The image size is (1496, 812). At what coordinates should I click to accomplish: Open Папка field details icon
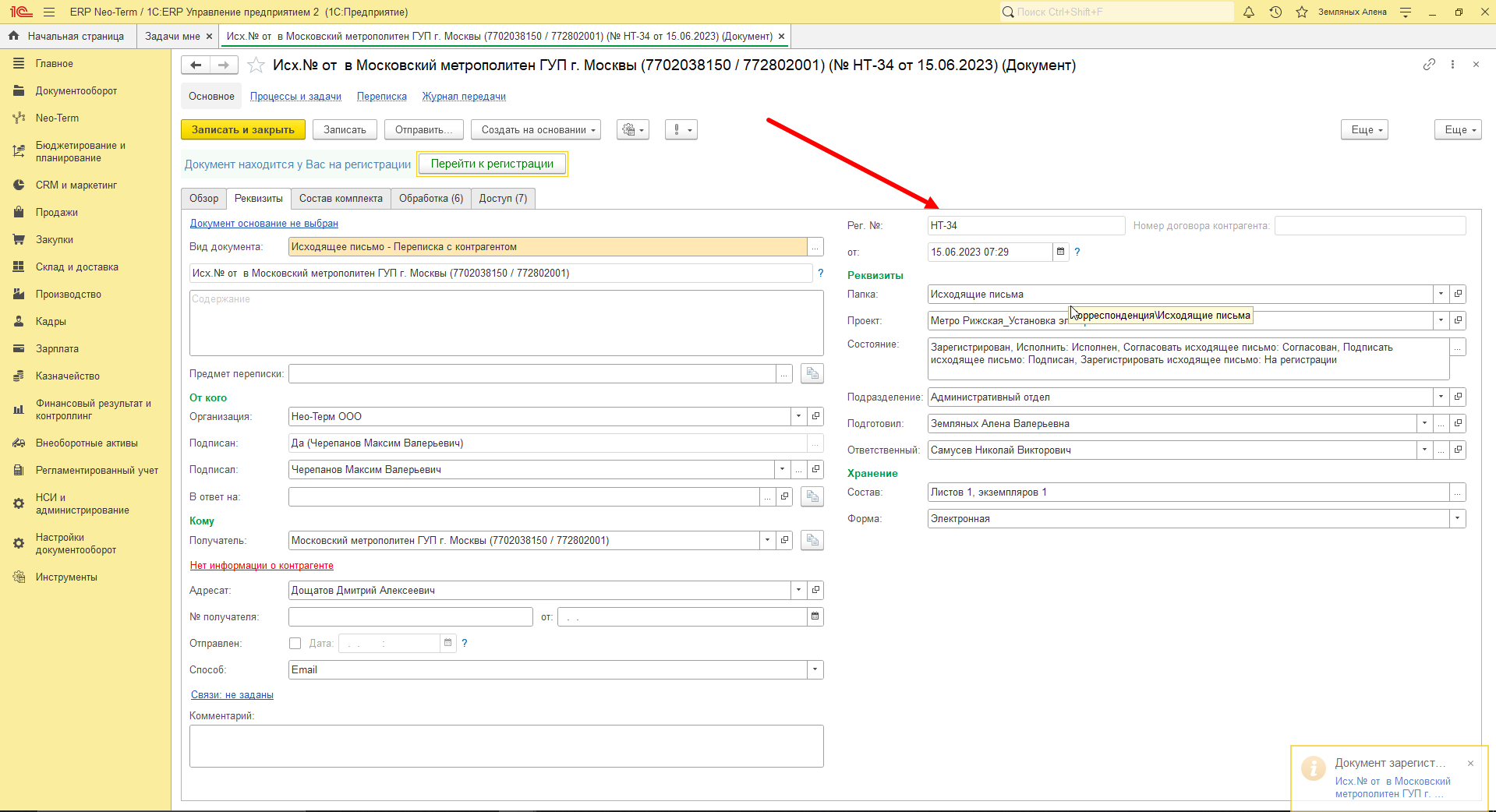click(x=1458, y=294)
